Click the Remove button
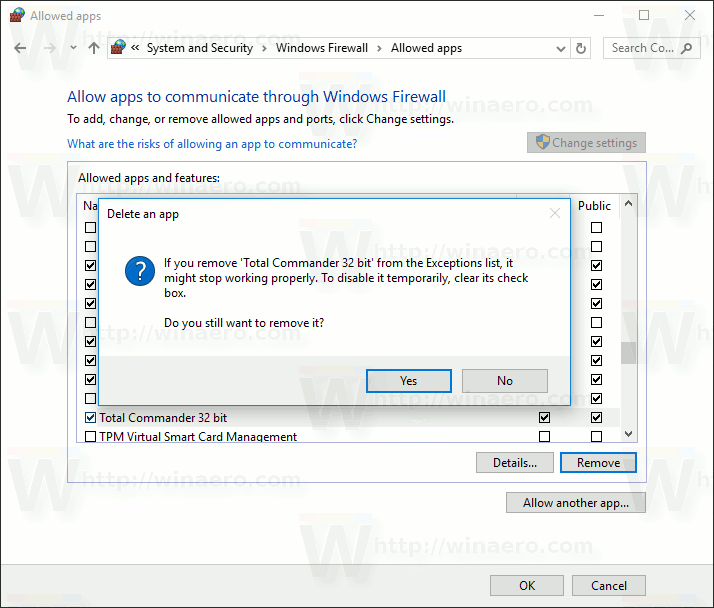 (598, 463)
